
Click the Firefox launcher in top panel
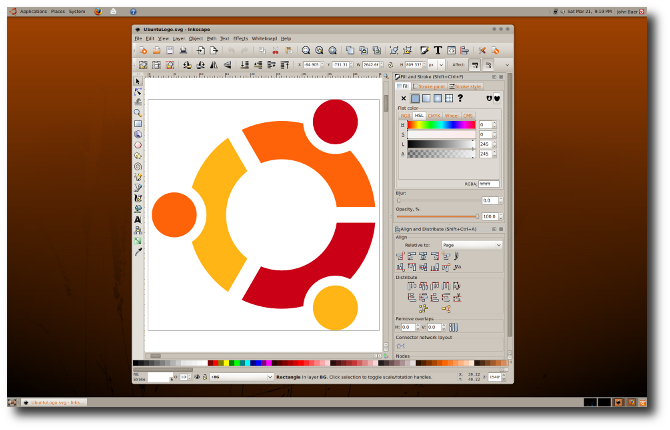98,12
